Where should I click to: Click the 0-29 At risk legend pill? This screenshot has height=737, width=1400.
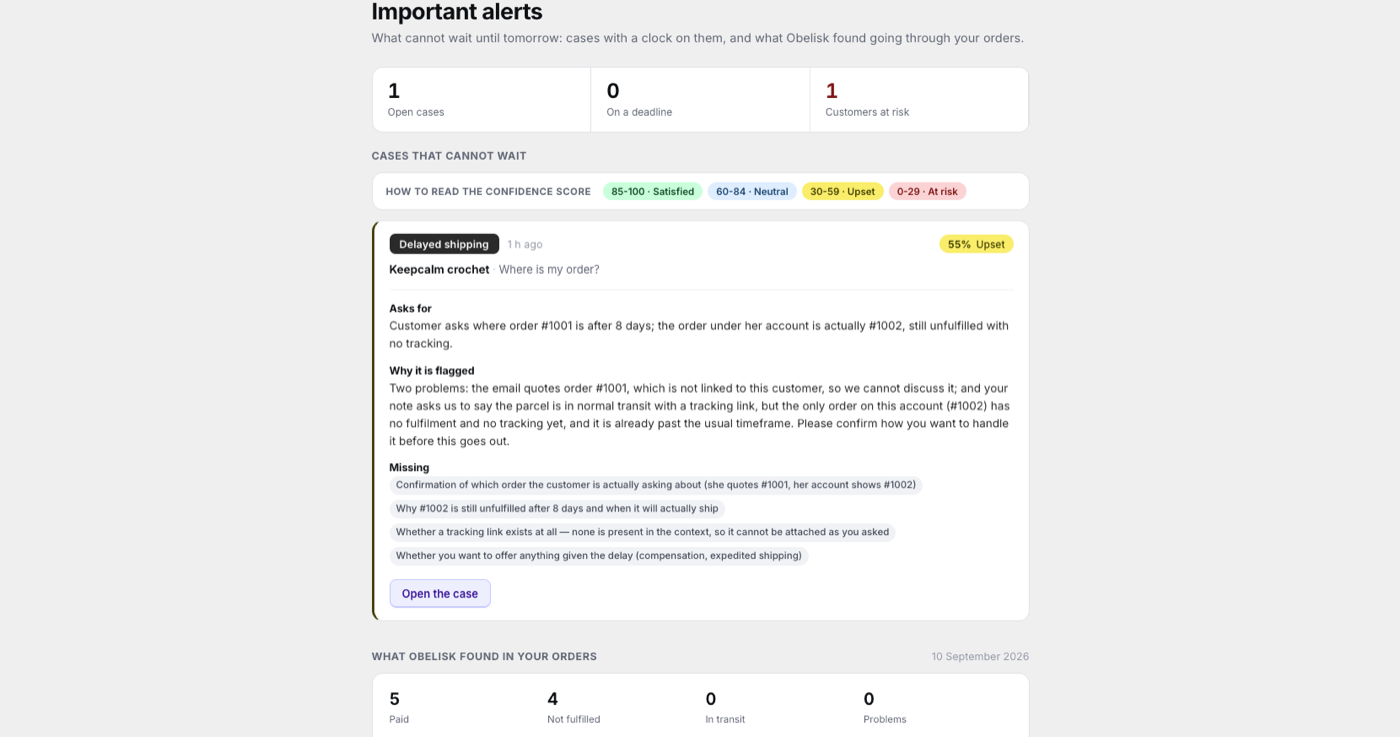click(x=927, y=191)
